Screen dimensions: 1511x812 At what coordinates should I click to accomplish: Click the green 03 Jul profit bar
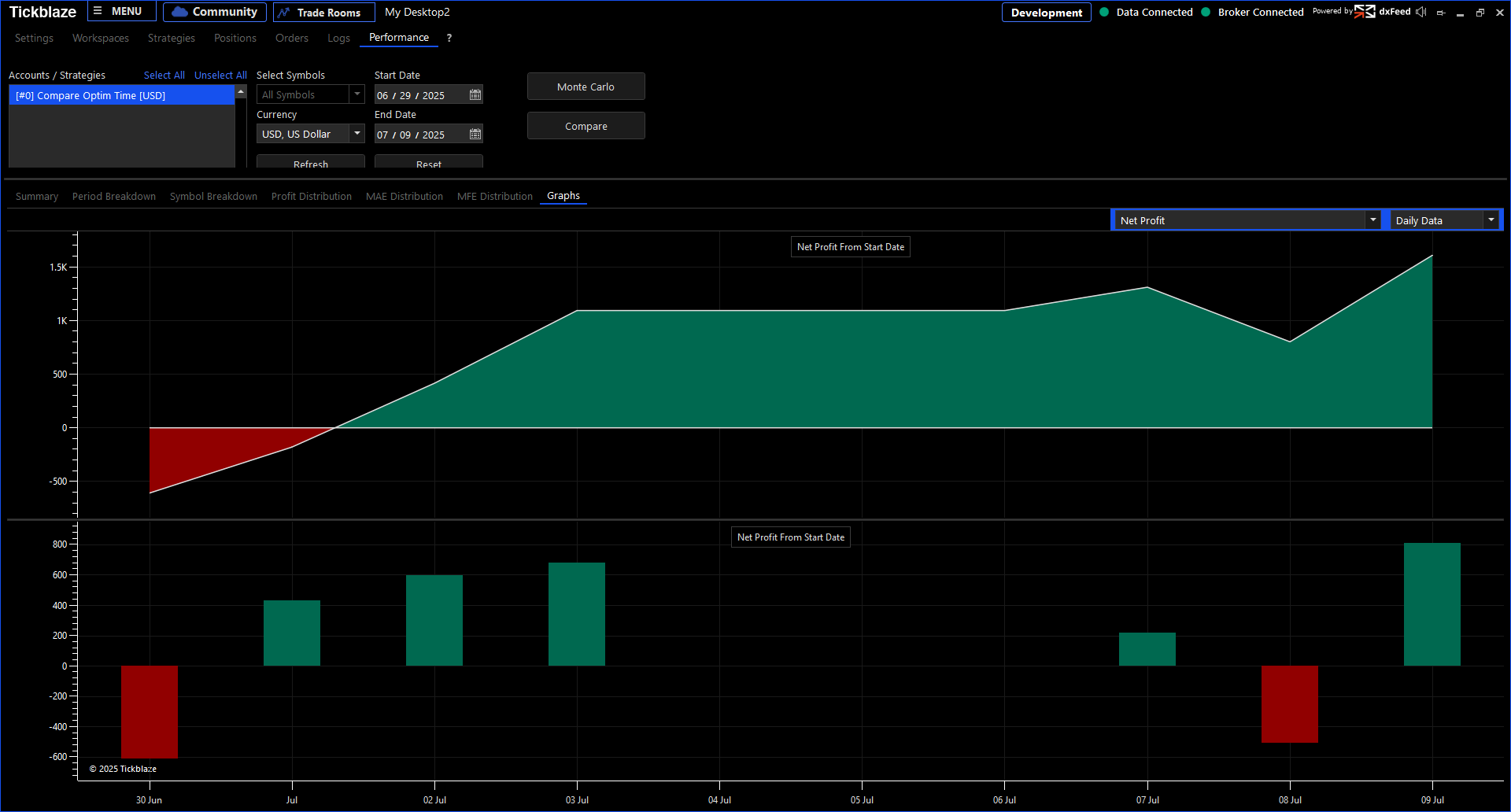(x=577, y=614)
